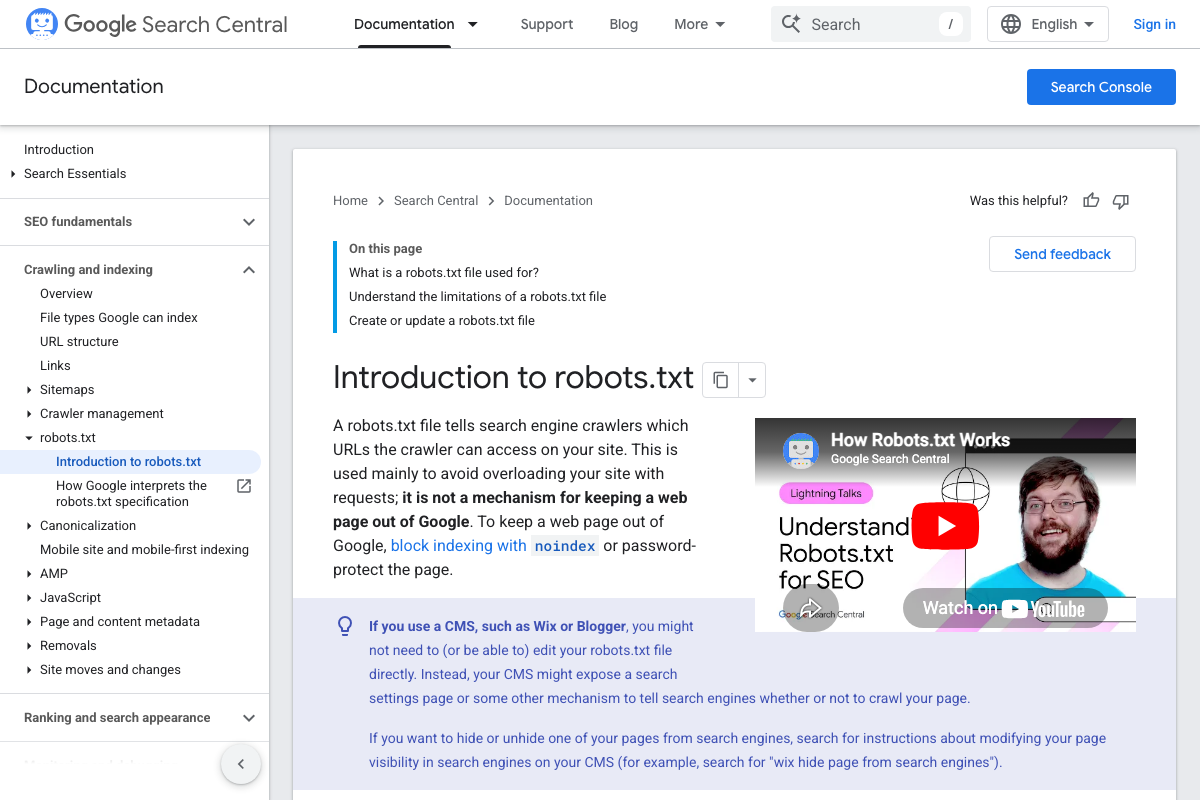Screen dimensions: 1200x800
Task: Open File types Google can index
Action: 119,318
